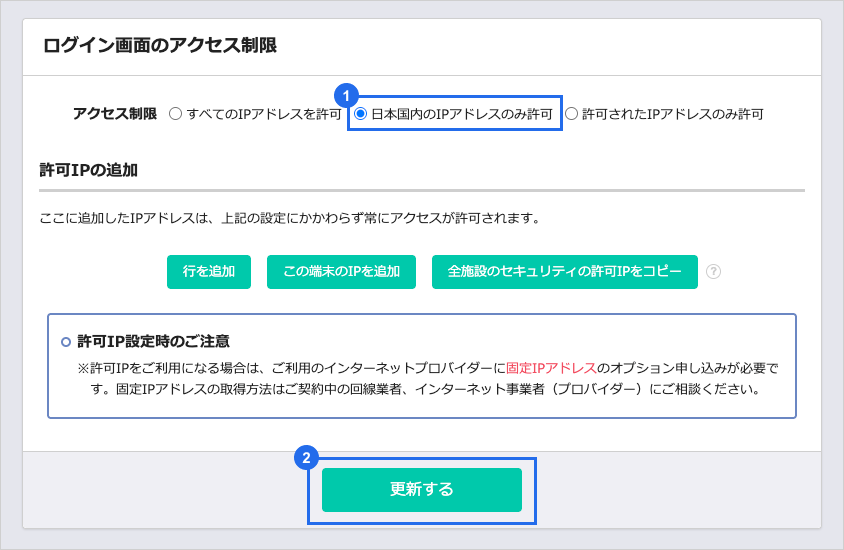The height and width of the screenshot is (550, 844).
Task: Click the red 固定IPアドレス link
Action: (552, 367)
